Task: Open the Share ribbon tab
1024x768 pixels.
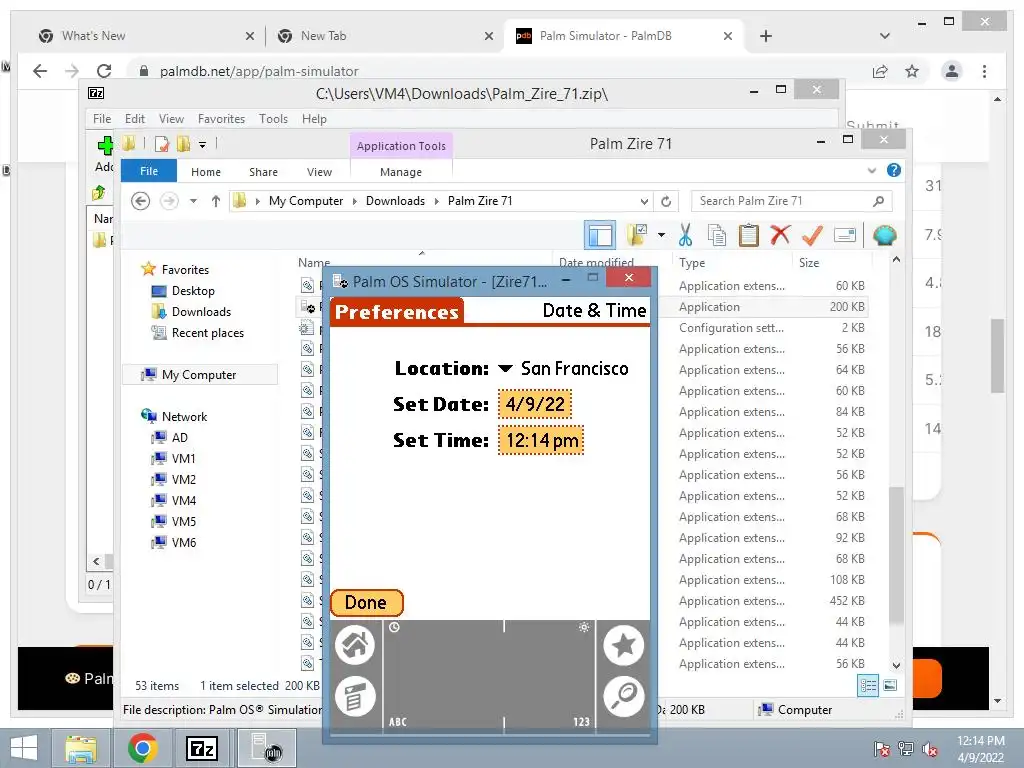Action: (263, 172)
